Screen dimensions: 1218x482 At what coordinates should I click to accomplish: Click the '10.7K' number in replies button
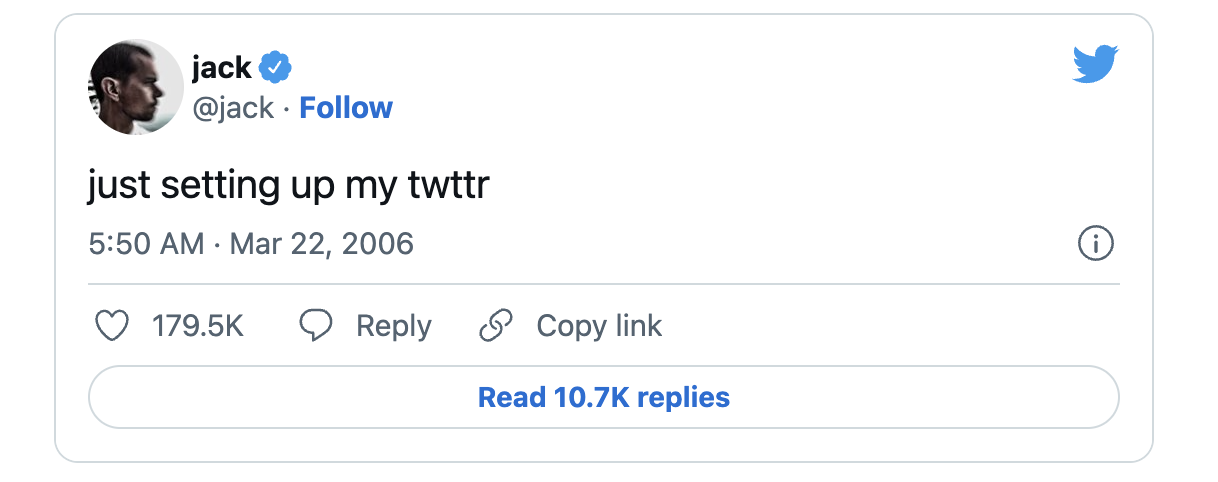pyautogui.click(x=592, y=397)
